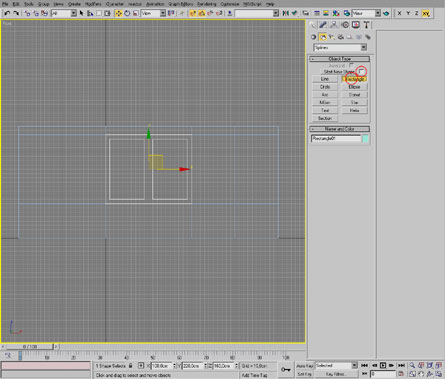The width and height of the screenshot is (445, 379).
Task: Restrict movement to X axis
Action: (x=399, y=13)
